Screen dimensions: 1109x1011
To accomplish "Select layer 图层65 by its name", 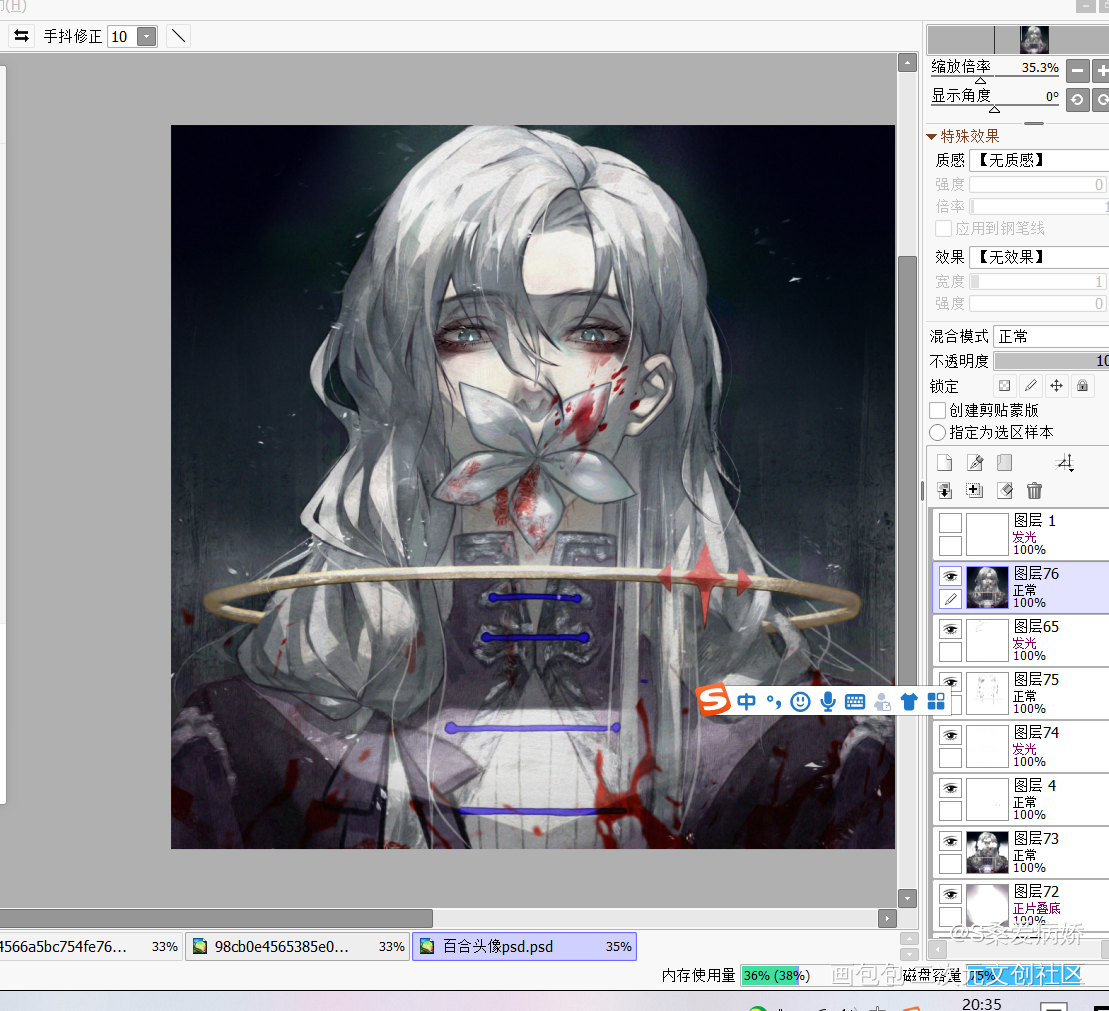I will tap(1036, 626).
